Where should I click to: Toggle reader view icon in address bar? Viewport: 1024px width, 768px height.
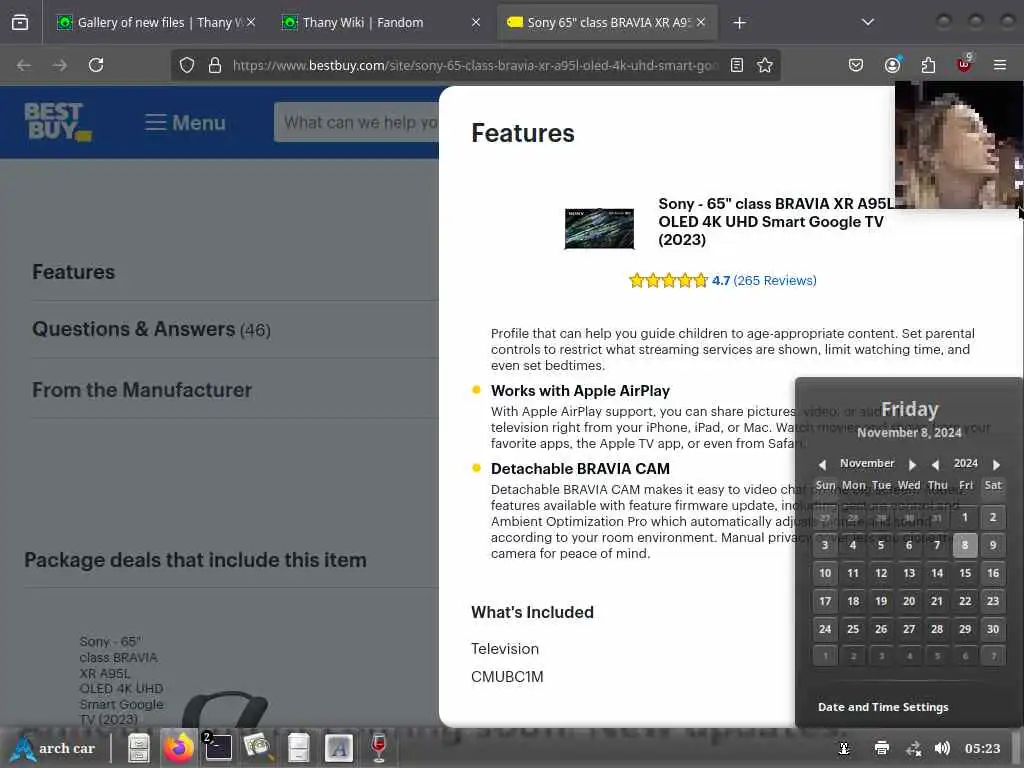point(737,65)
